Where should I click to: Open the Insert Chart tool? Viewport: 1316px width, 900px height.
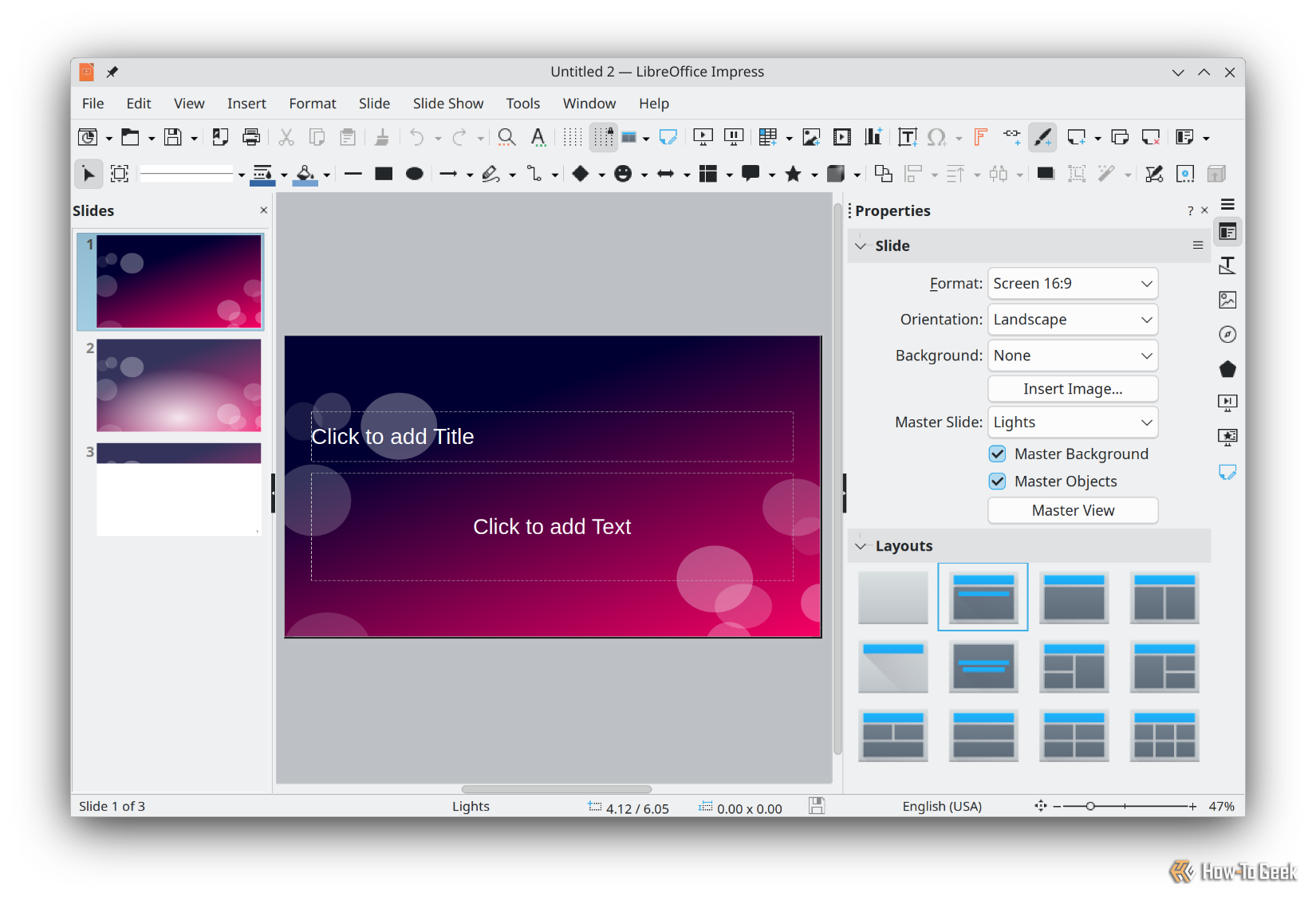(873, 137)
